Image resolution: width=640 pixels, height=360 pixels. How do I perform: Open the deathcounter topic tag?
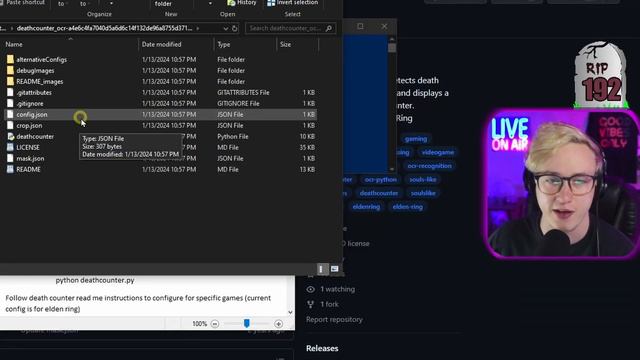pos(379,193)
